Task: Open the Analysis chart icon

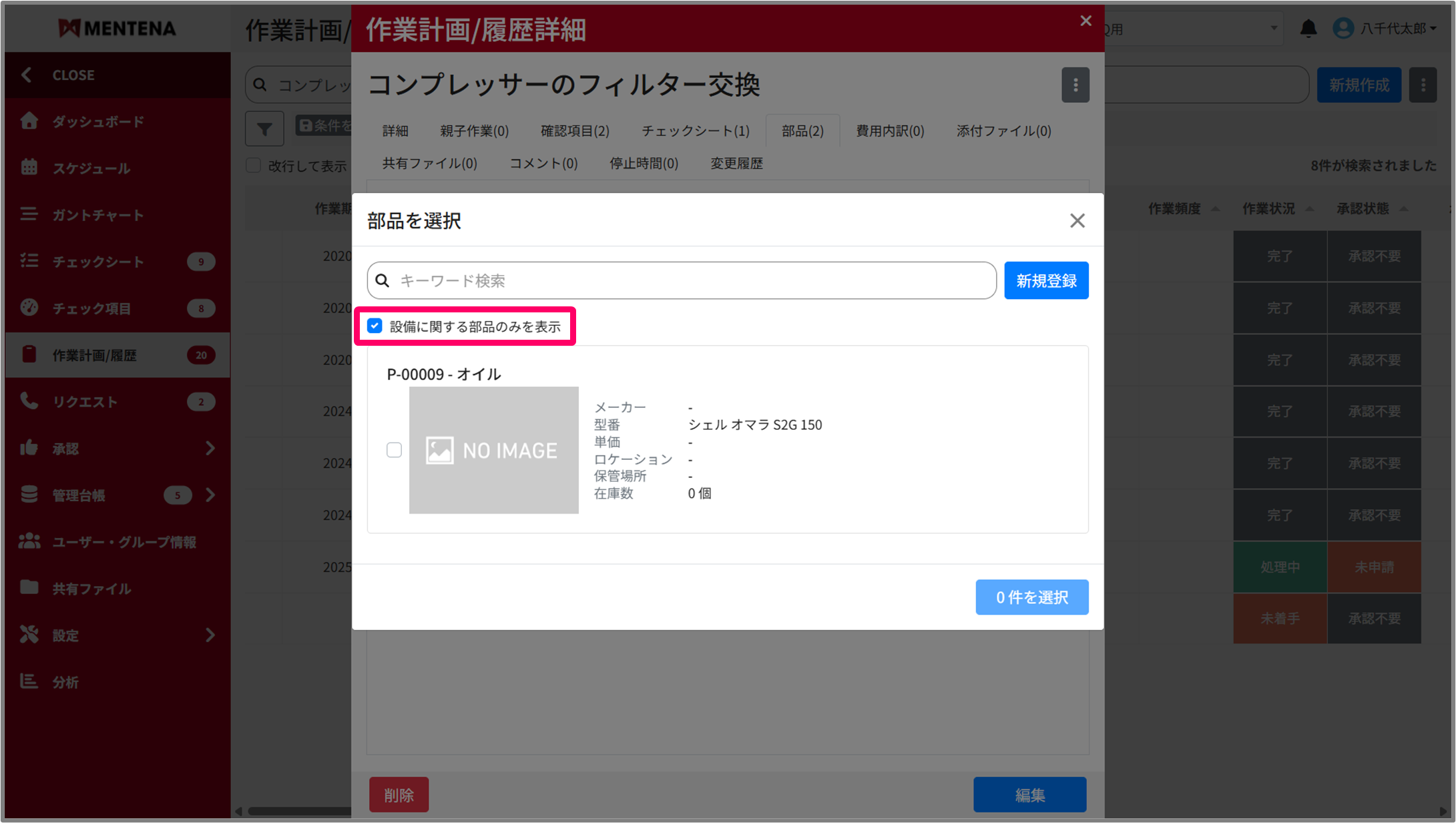Action: 29,681
